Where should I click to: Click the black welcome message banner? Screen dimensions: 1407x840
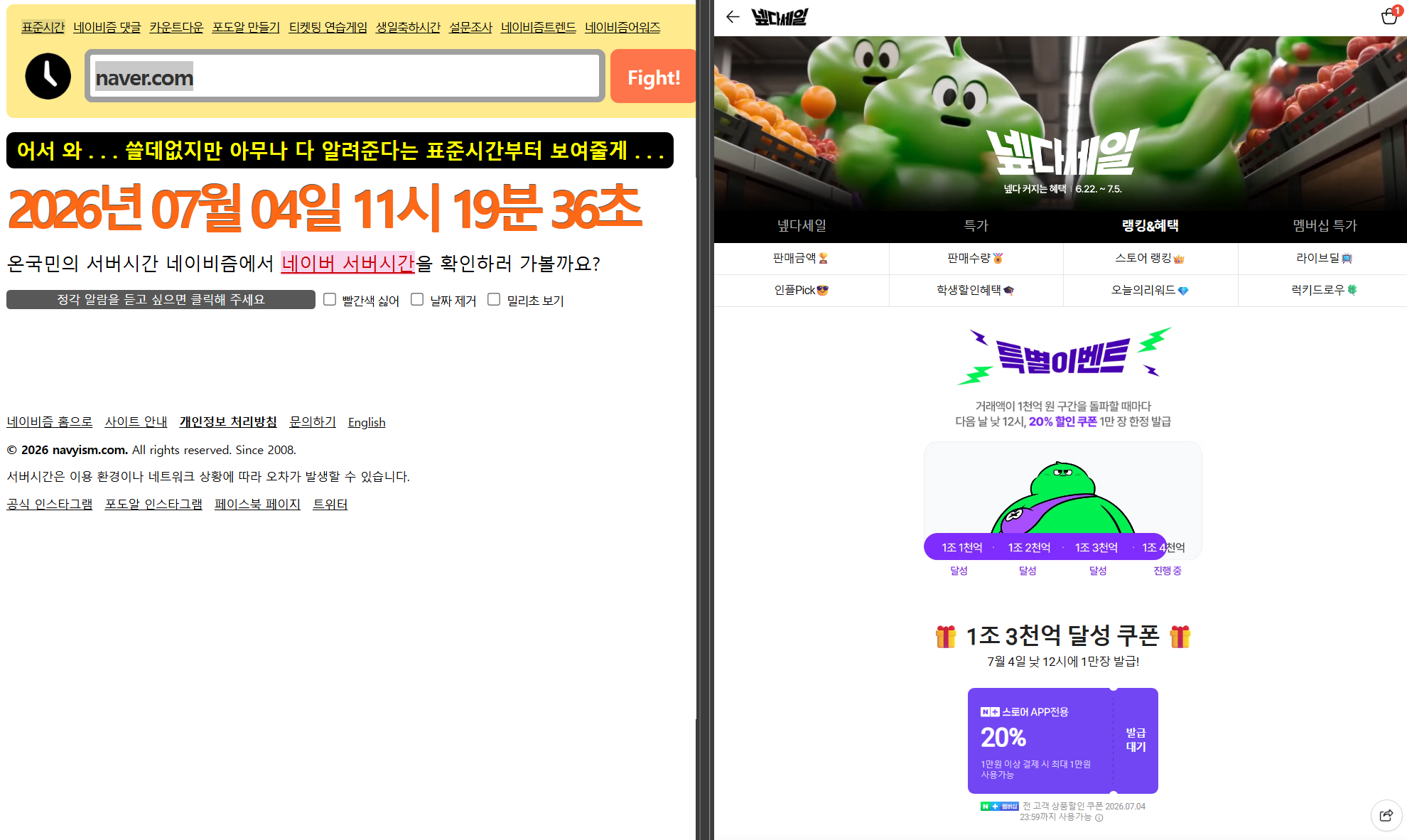coord(340,150)
